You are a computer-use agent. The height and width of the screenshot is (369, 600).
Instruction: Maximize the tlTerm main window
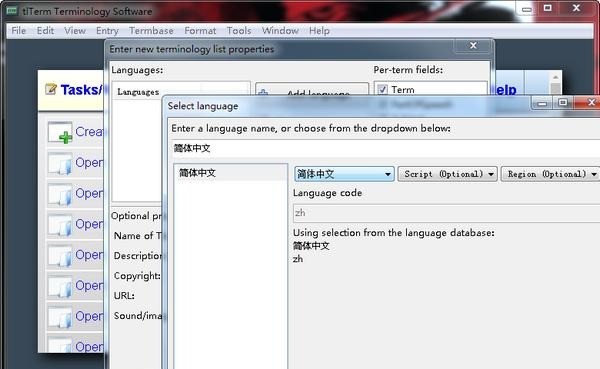pyautogui.click(x=548, y=8)
